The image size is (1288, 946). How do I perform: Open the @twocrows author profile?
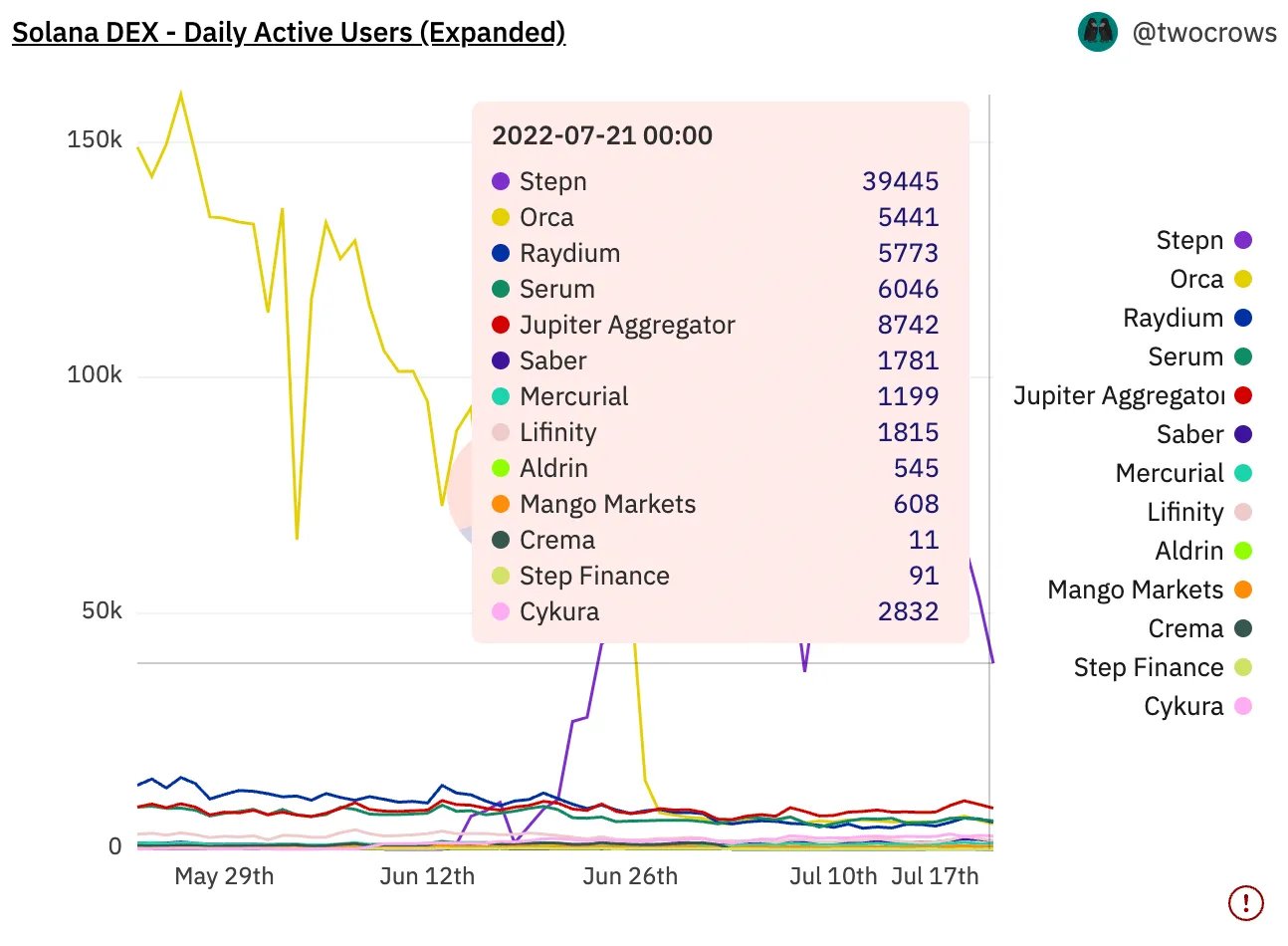(x=1204, y=33)
